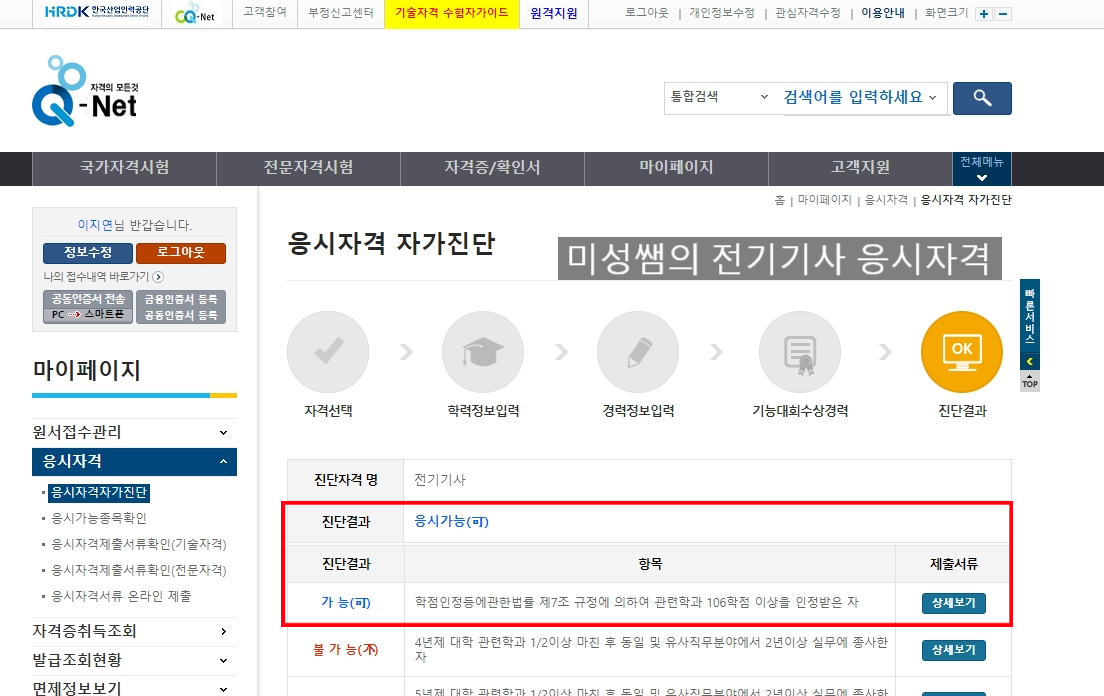The width and height of the screenshot is (1104, 696).
Task: Click 이용안내 link
Action: [883, 13]
